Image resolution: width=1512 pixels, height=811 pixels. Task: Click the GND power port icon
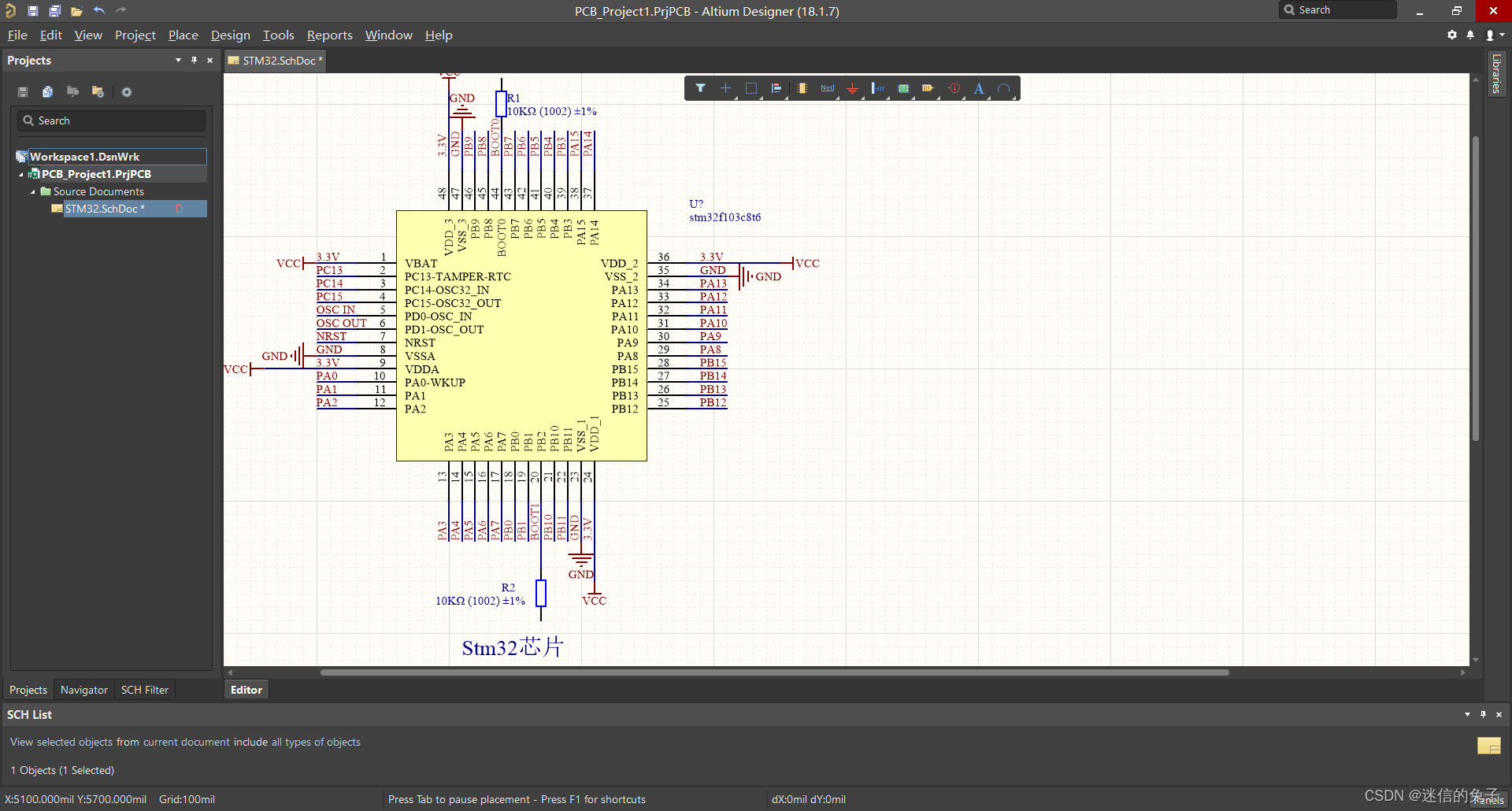852,89
